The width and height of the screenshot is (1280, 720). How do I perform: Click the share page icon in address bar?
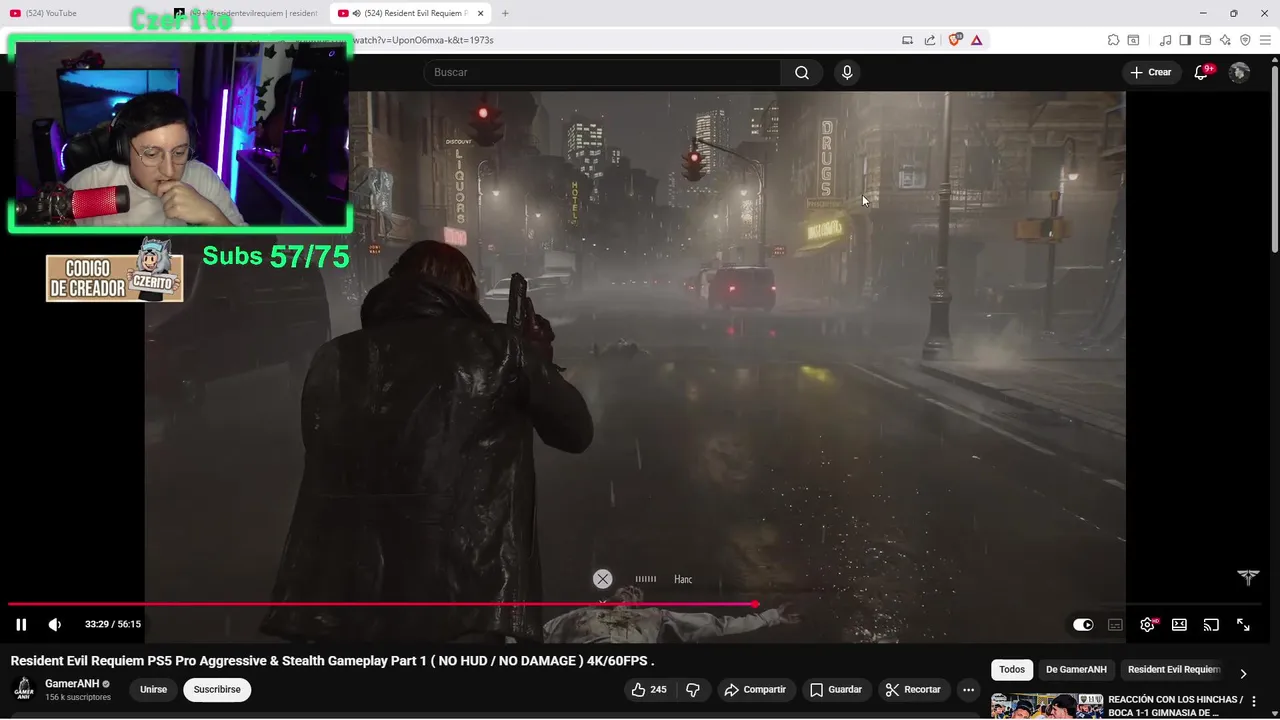click(x=930, y=40)
